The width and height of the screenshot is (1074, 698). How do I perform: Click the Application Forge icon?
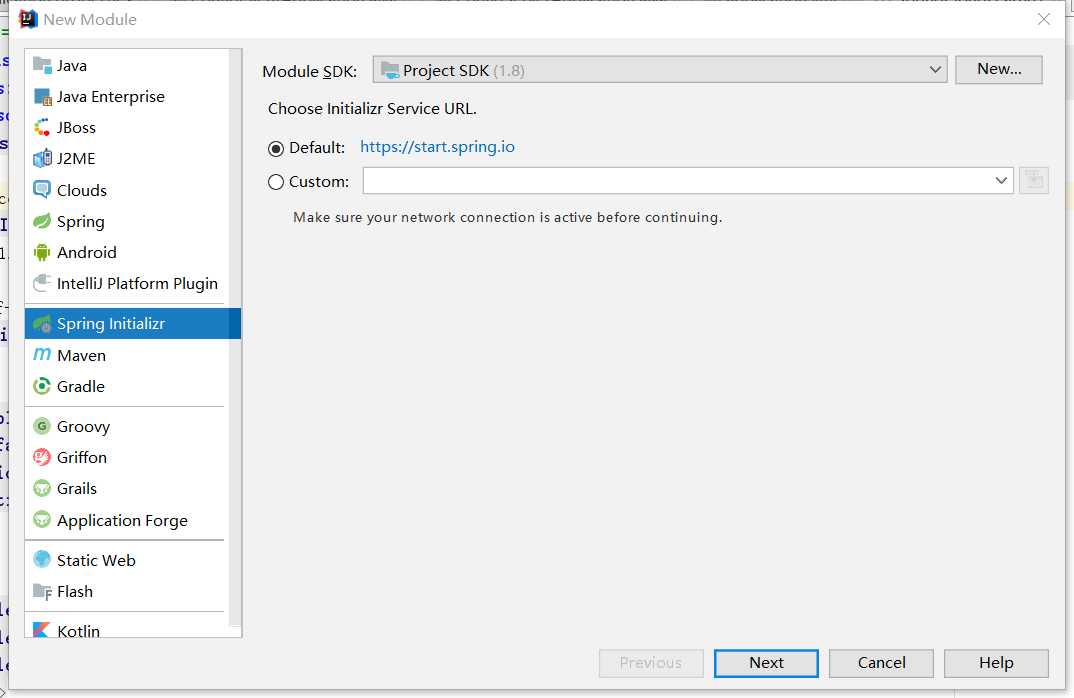pyautogui.click(x=42, y=520)
